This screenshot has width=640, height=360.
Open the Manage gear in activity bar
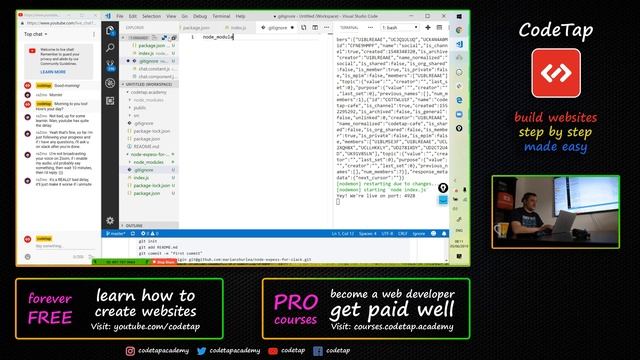point(110,220)
